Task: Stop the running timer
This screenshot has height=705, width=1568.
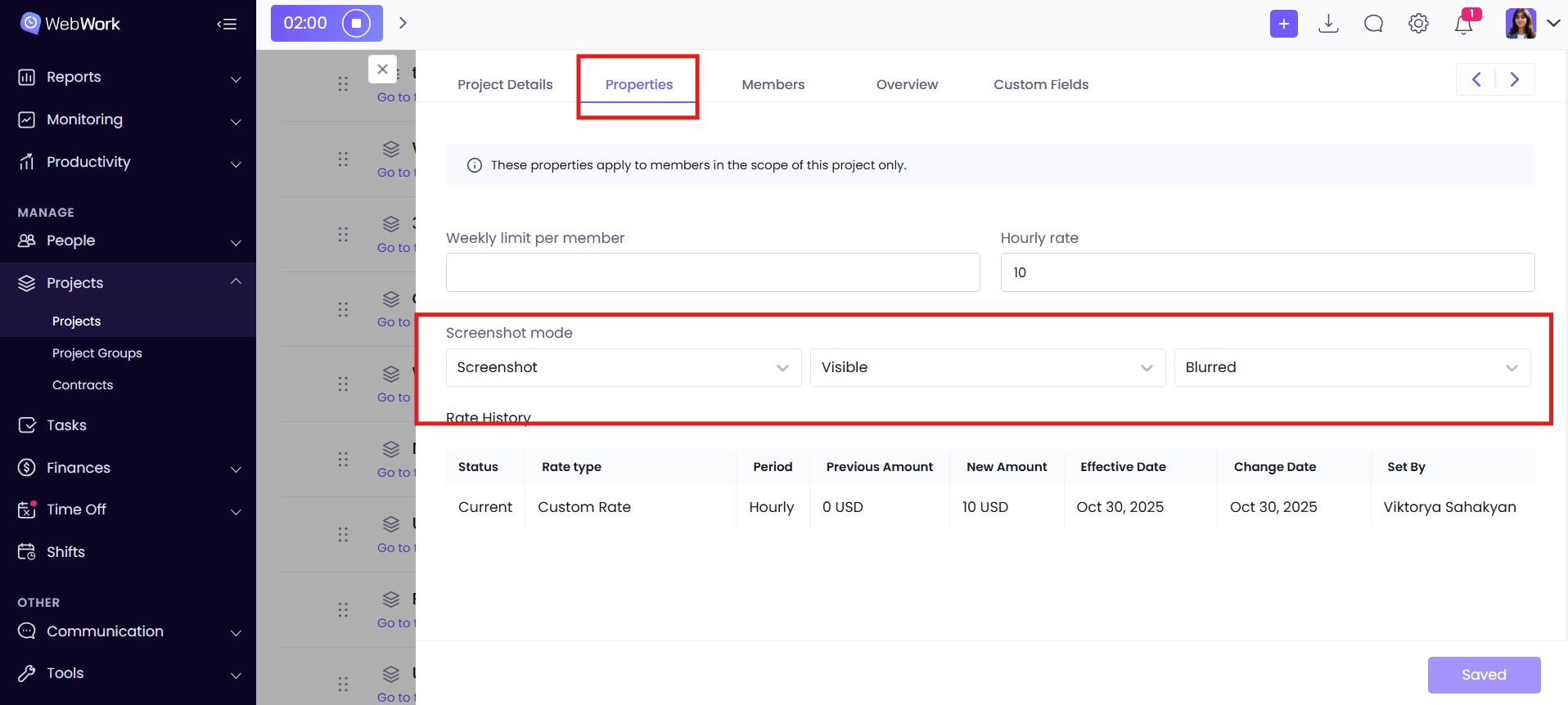Action: [356, 23]
